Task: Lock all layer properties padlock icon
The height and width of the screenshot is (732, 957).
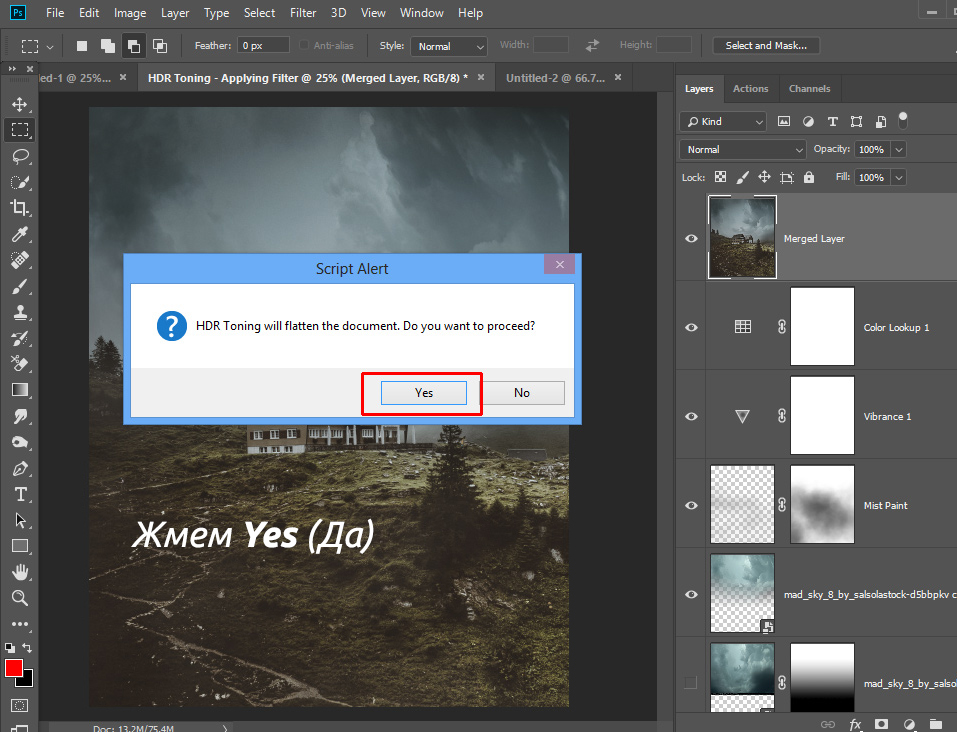Action: 809,177
